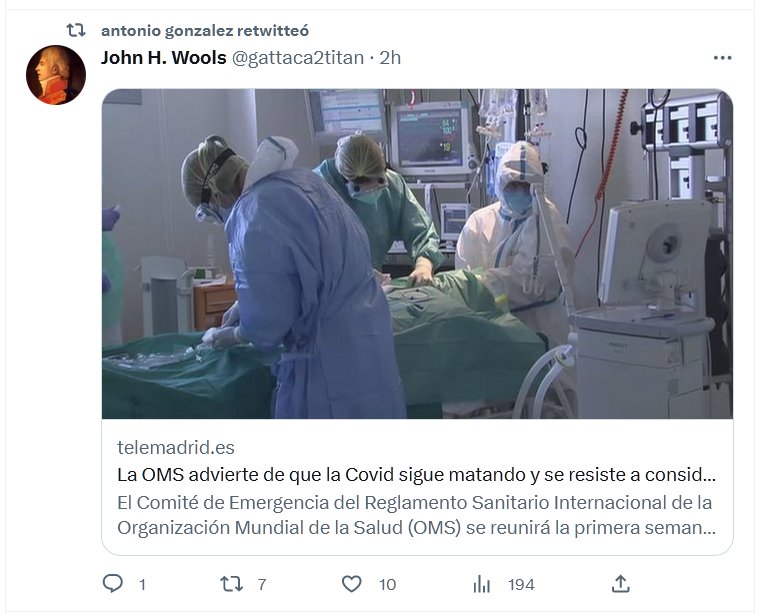Click the telemadrid.es domain label
This screenshot has height=614, width=770.
tap(176, 447)
